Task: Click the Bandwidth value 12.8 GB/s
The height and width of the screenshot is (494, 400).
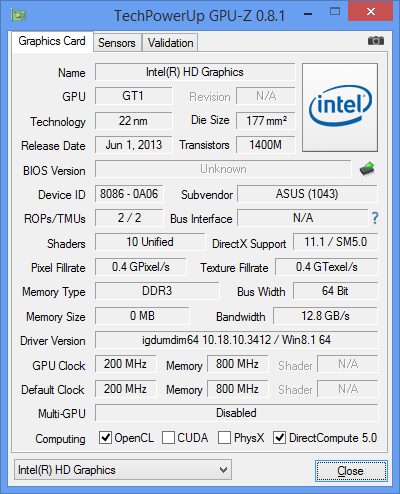Action: 325,315
